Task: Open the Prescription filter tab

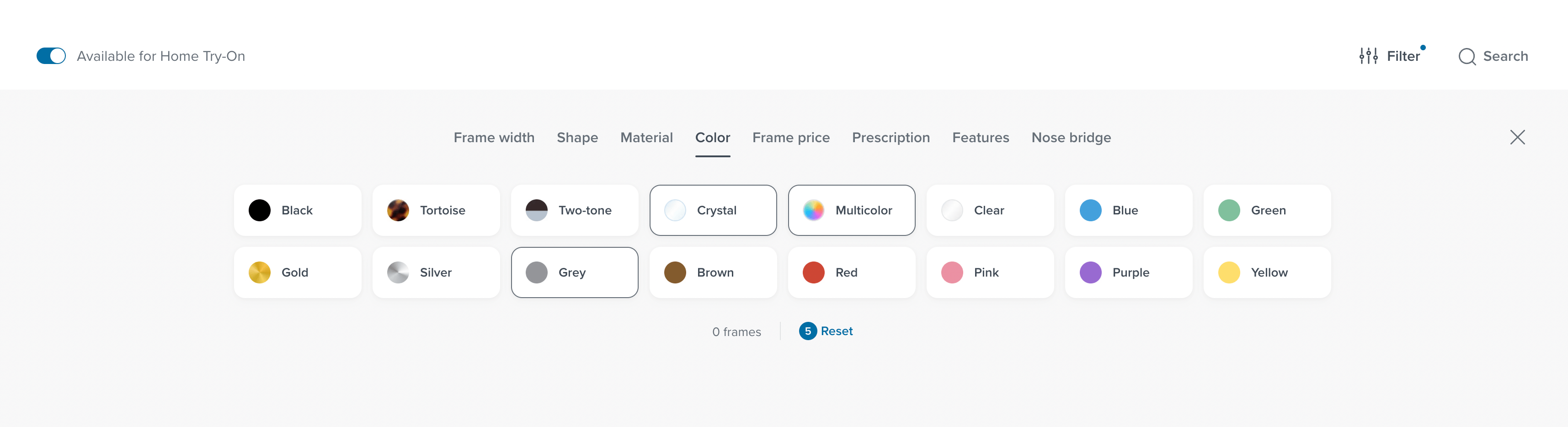Action: tap(891, 138)
